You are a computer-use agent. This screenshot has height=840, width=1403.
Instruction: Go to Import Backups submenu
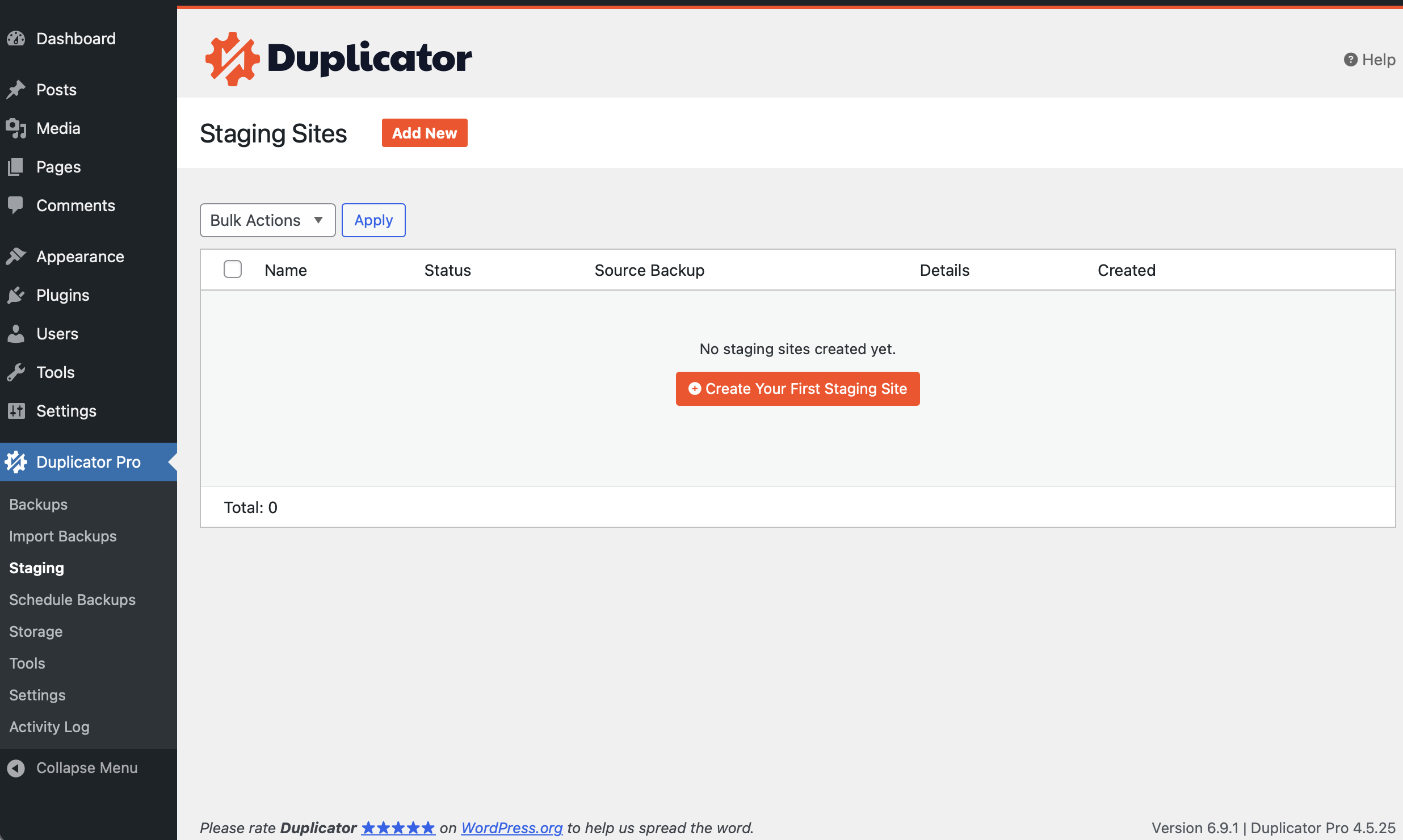[62, 536]
